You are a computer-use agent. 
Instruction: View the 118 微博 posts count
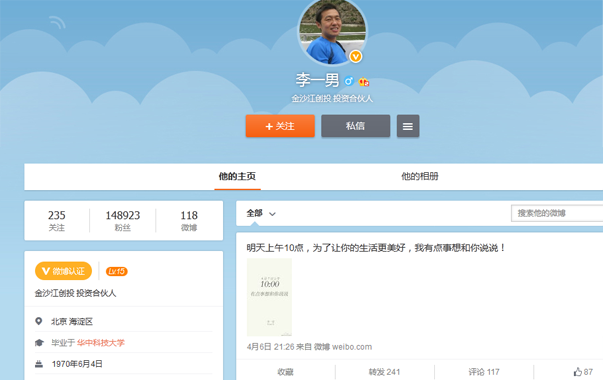[x=189, y=220]
